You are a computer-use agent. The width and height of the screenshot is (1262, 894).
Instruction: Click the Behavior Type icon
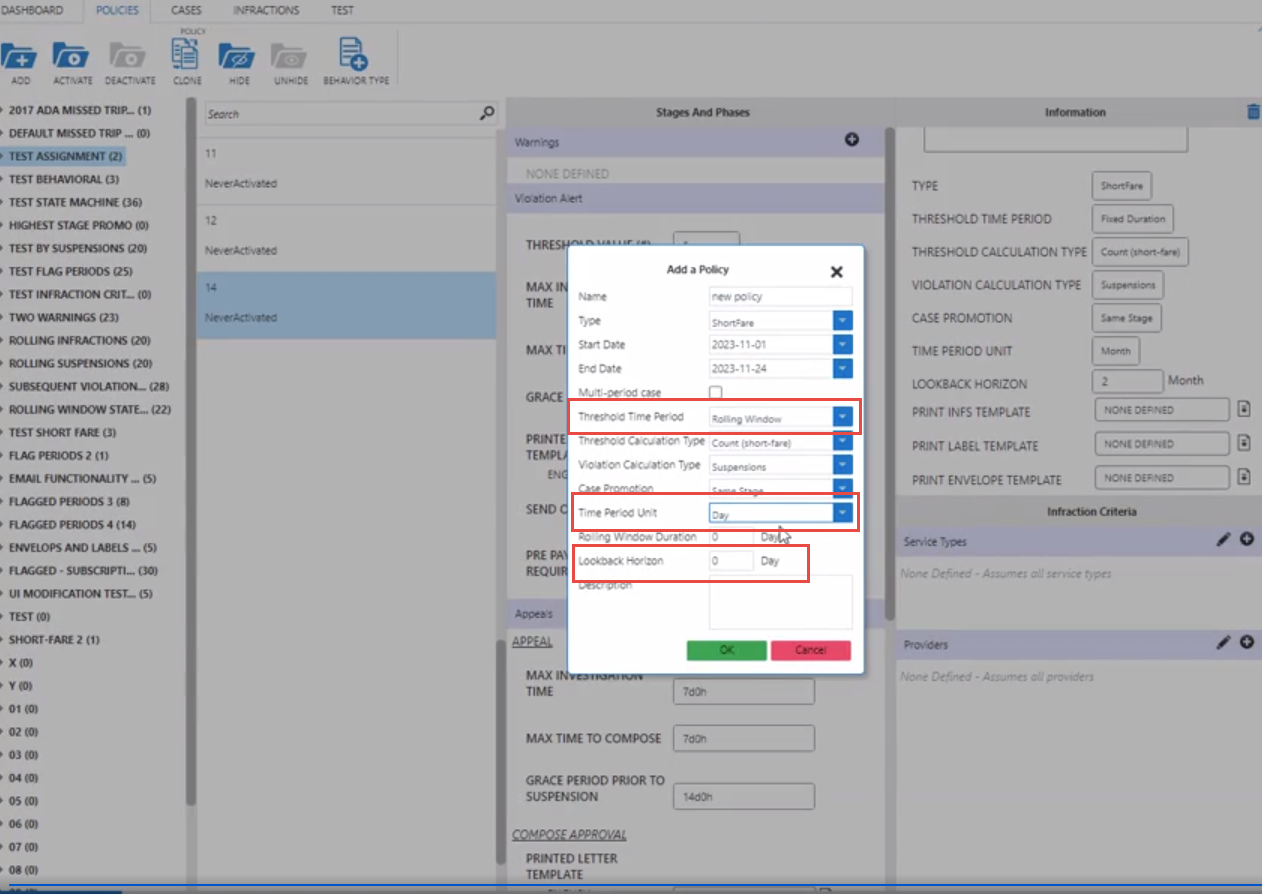(354, 55)
